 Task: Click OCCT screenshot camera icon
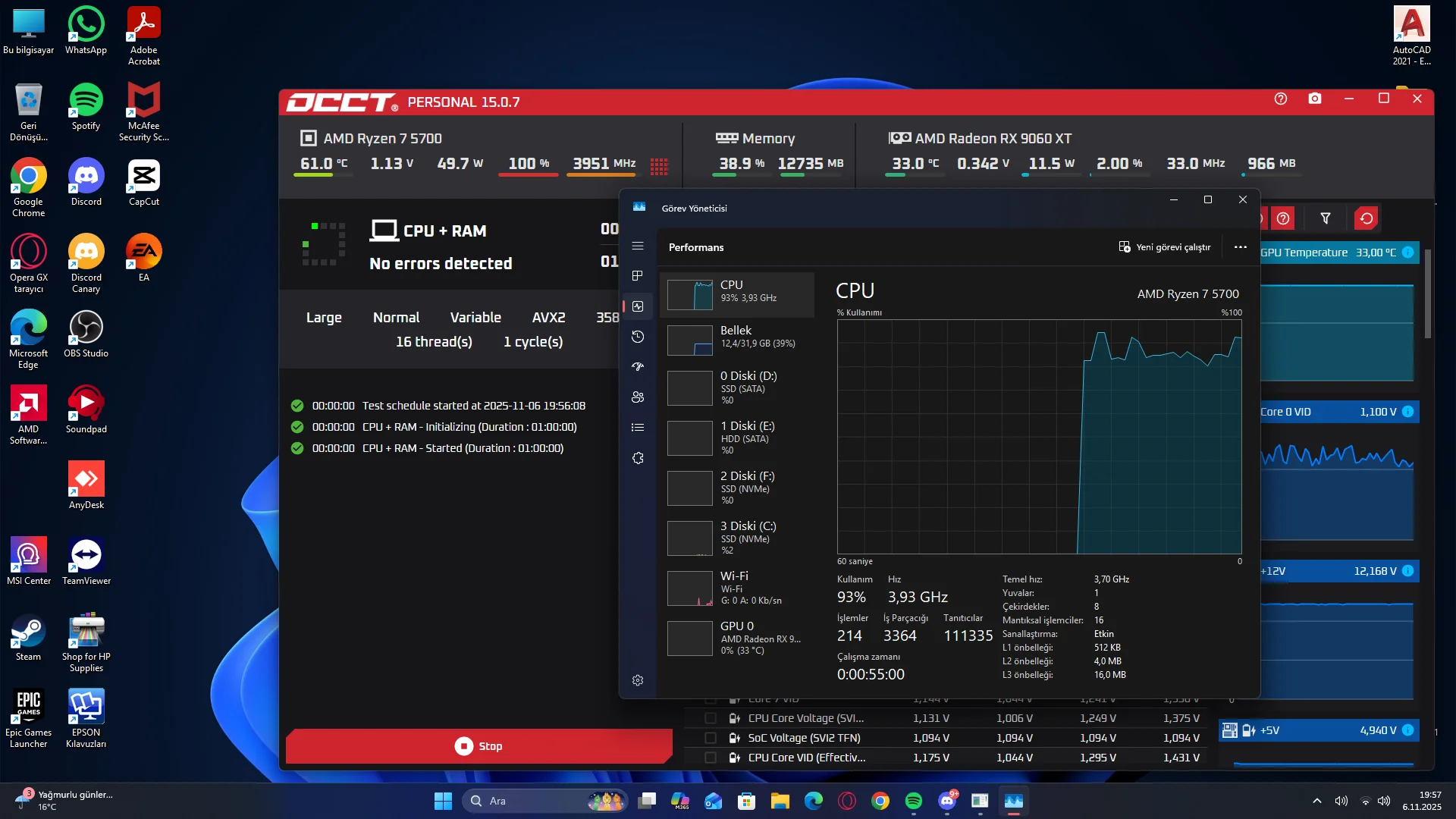1315,99
